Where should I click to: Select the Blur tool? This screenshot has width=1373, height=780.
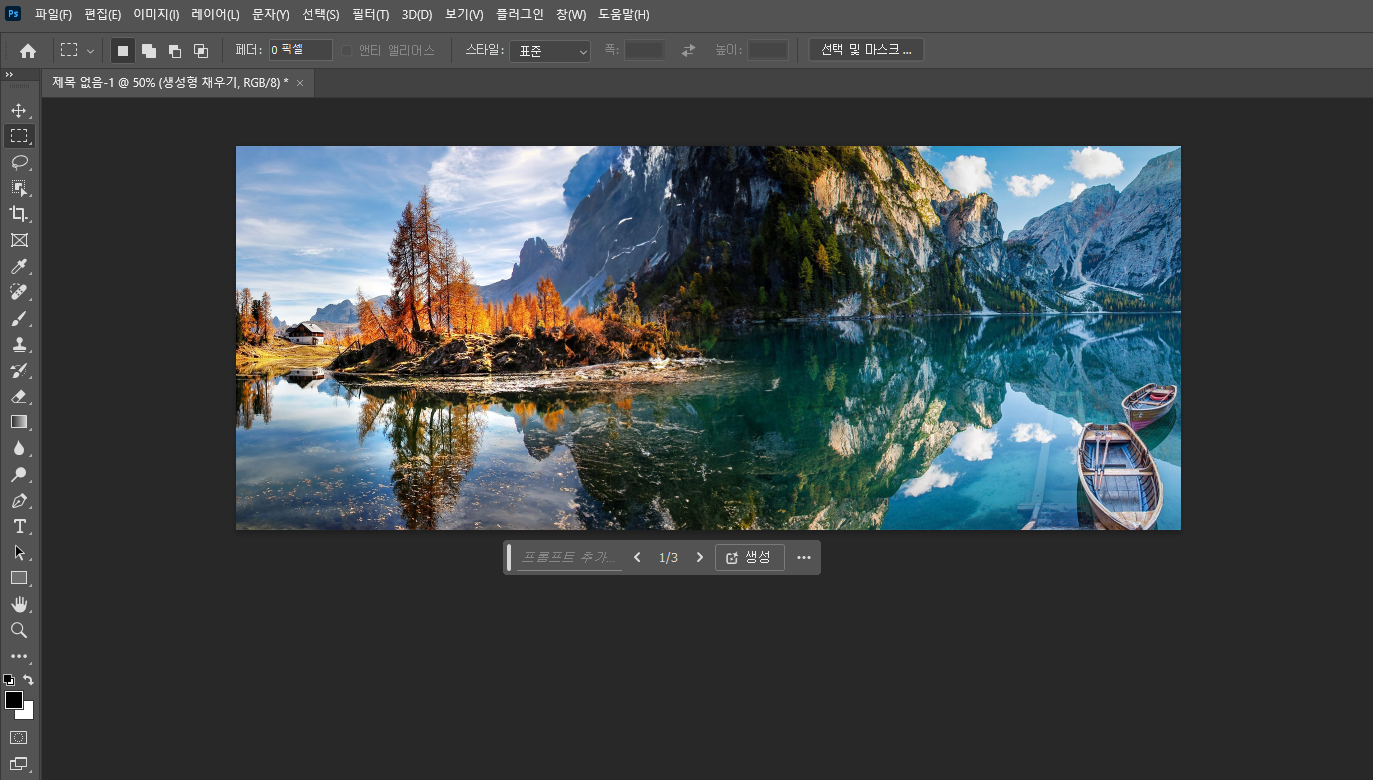coord(19,448)
